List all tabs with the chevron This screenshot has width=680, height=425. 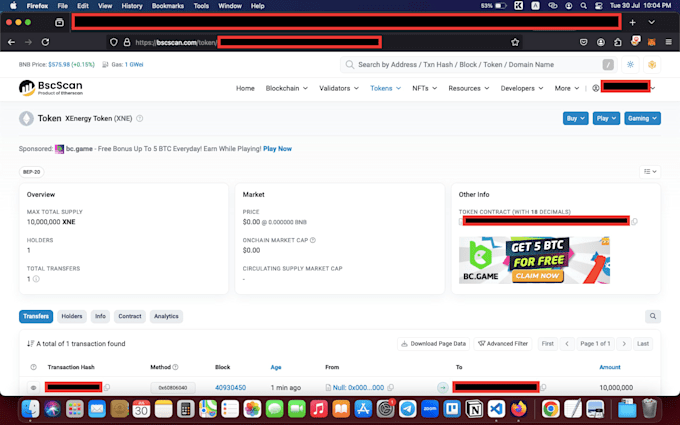point(651,22)
